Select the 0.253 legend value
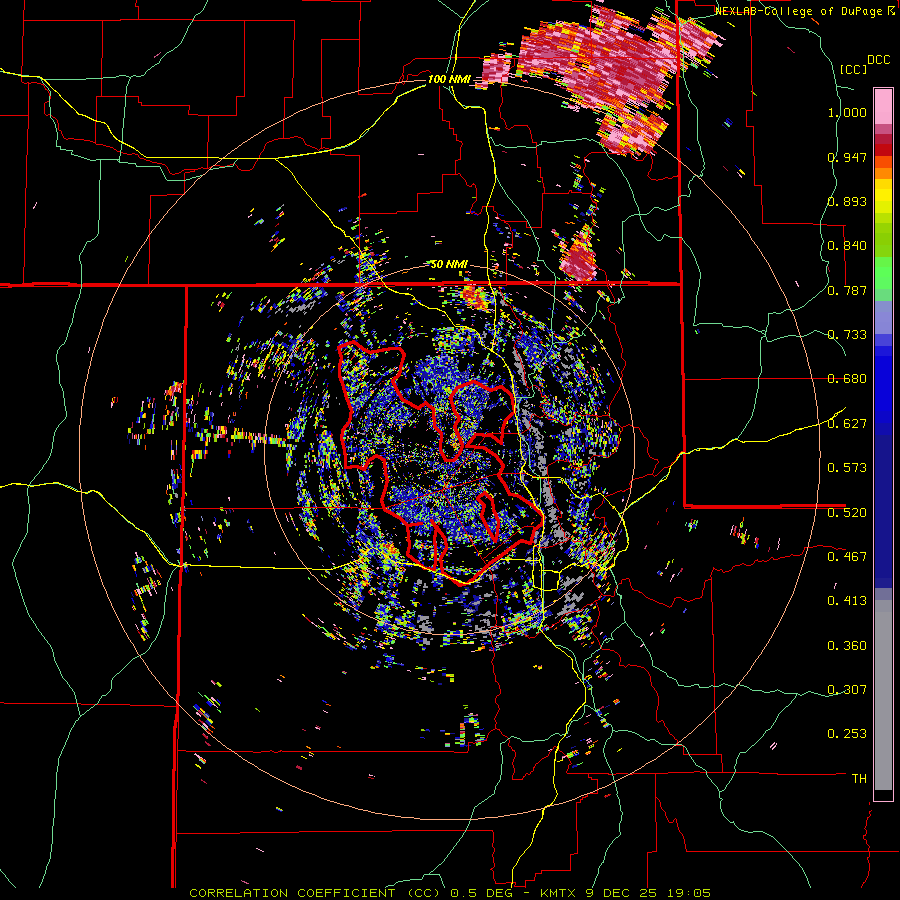The image size is (900, 900). [847, 734]
